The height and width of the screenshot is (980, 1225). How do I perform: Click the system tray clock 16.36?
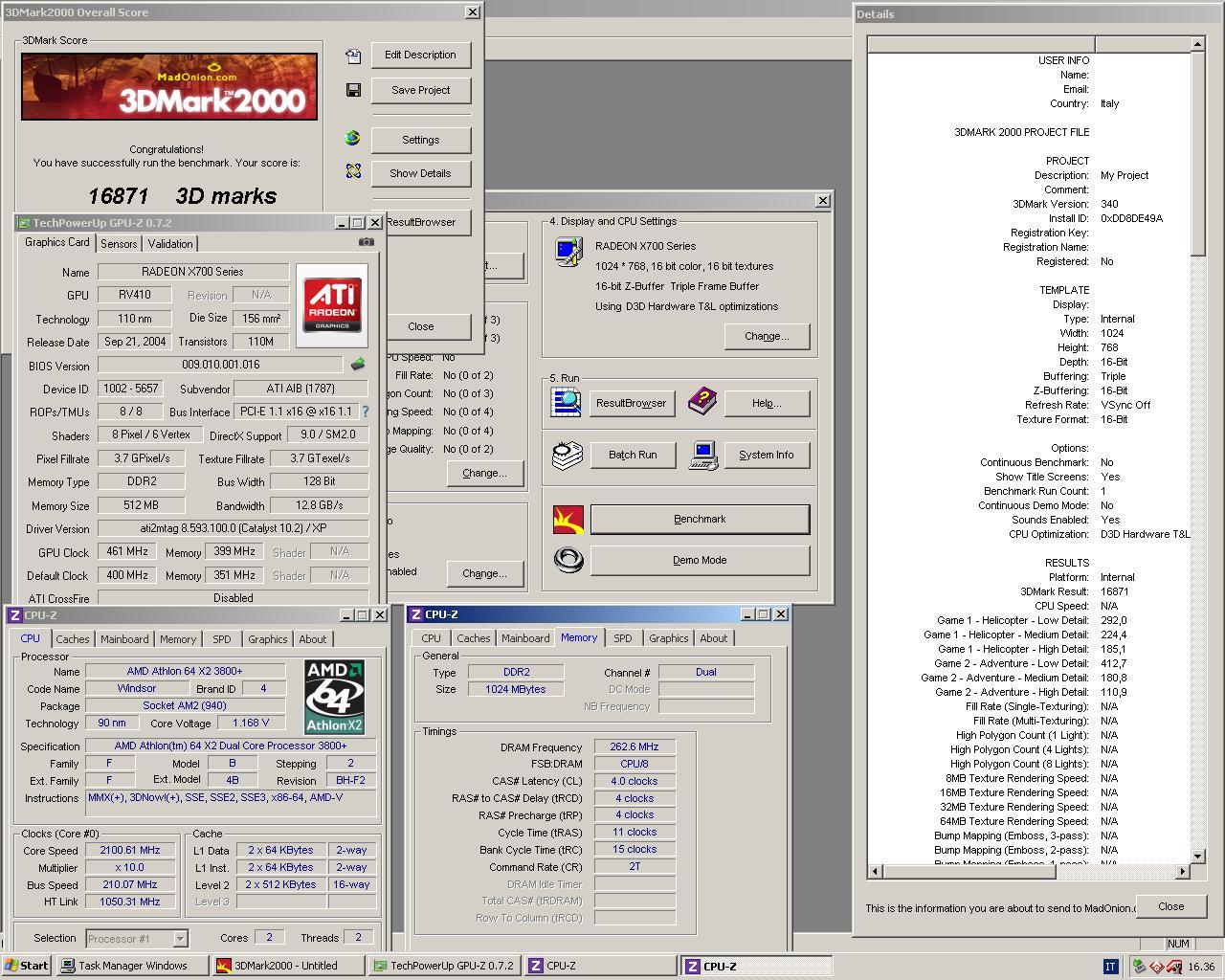click(x=1201, y=967)
